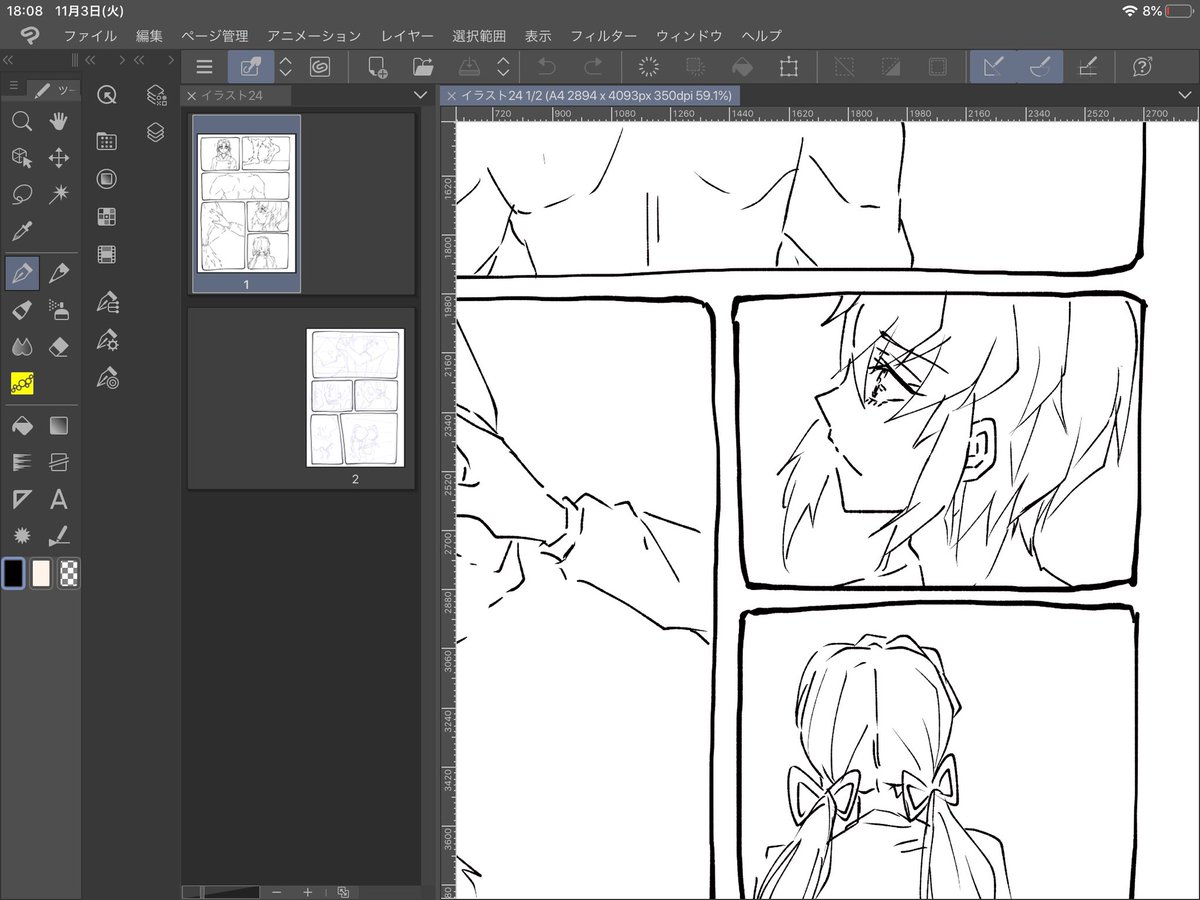Select the Fill bucket tool in tool palette
Image resolution: width=1200 pixels, height=900 pixels.
click(x=22, y=426)
